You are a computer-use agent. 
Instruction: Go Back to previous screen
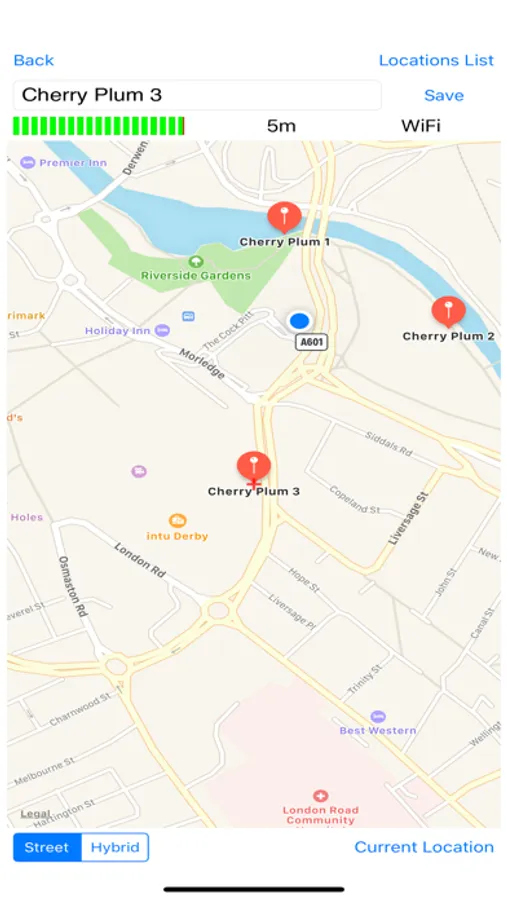pos(34,60)
